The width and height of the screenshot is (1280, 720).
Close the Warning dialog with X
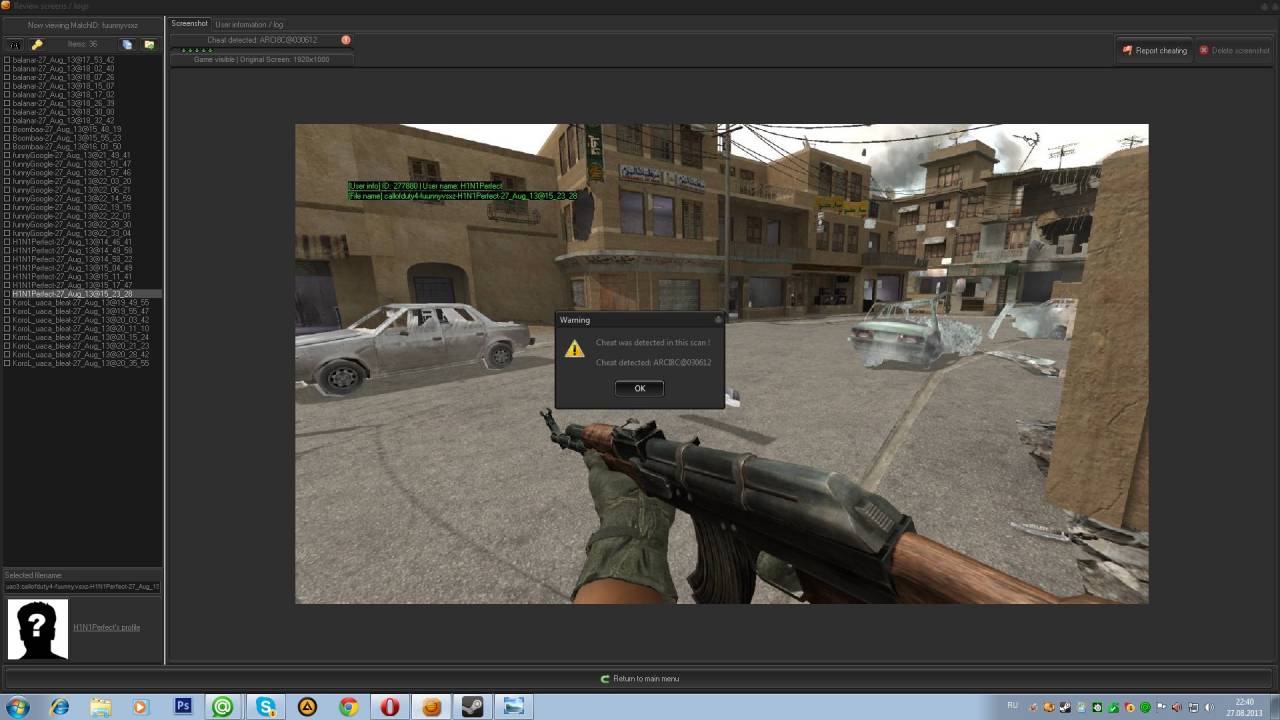pos(717,320)
